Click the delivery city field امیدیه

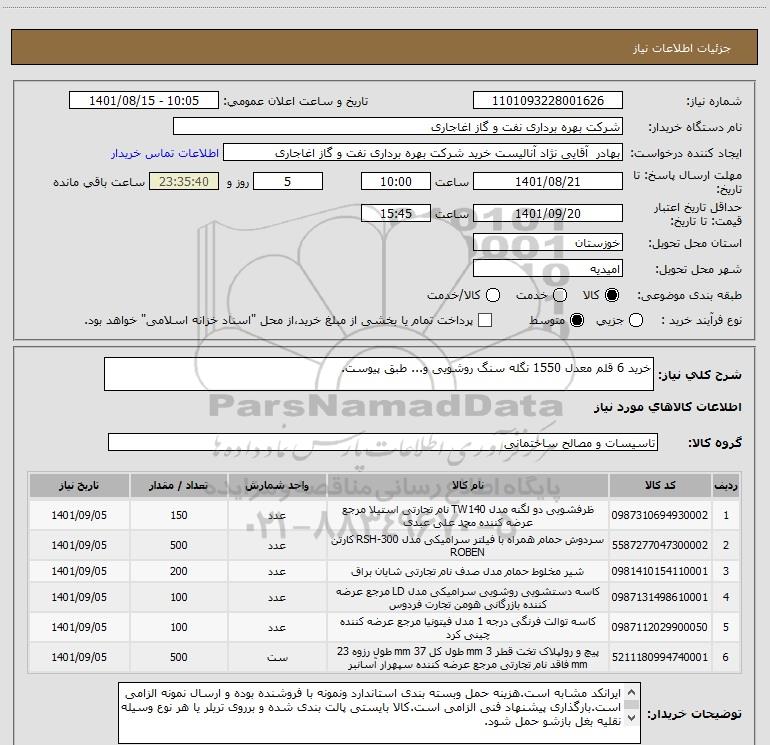click(548, 269)
